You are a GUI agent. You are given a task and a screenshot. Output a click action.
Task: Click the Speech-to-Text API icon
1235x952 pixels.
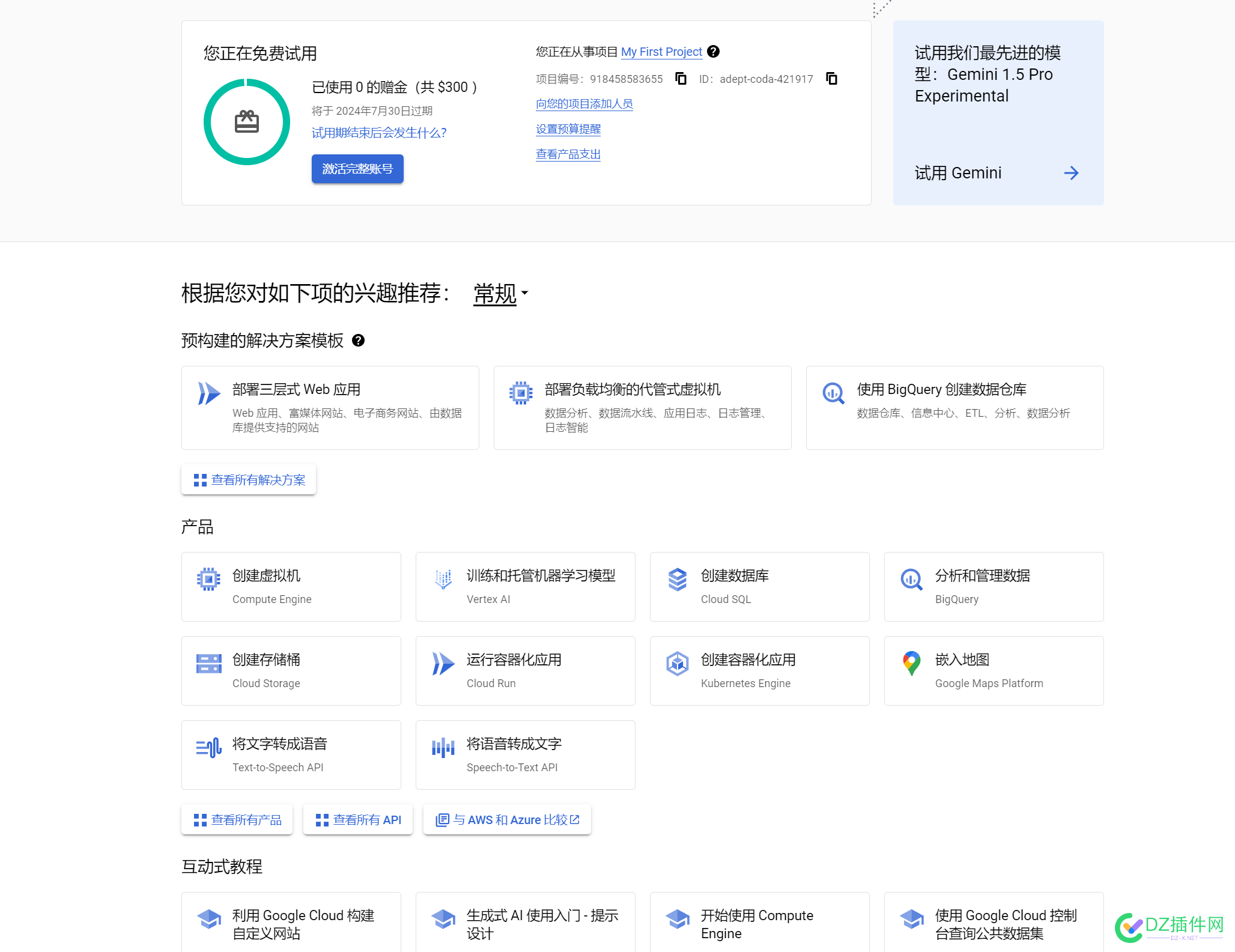443,747
